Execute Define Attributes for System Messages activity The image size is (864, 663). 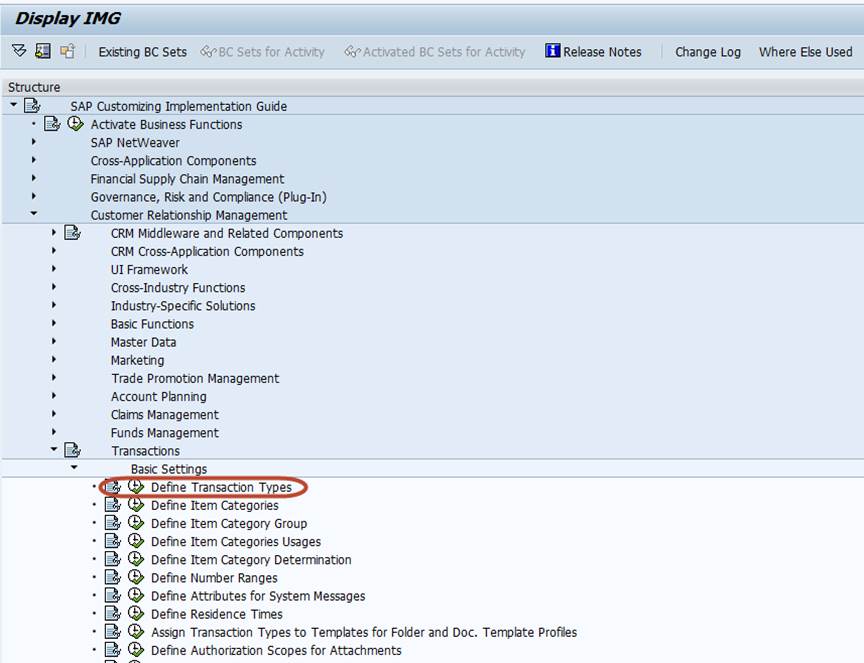(x=136, y=595)
